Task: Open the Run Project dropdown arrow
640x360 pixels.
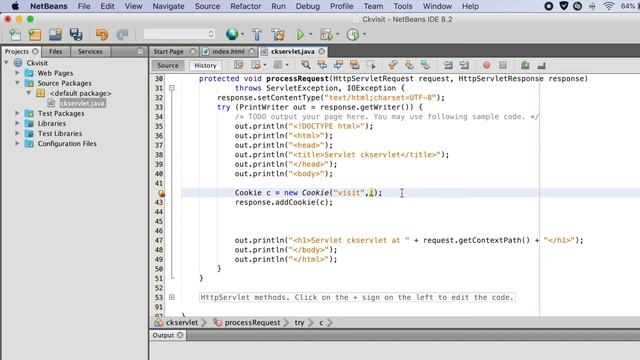Action: (x=311, y=35)
